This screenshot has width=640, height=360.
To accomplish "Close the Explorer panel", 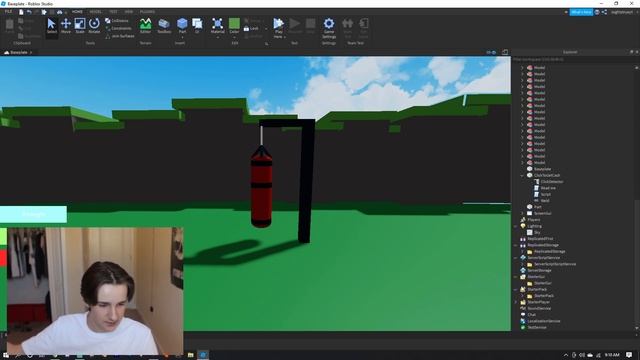I will pos(637,52).
